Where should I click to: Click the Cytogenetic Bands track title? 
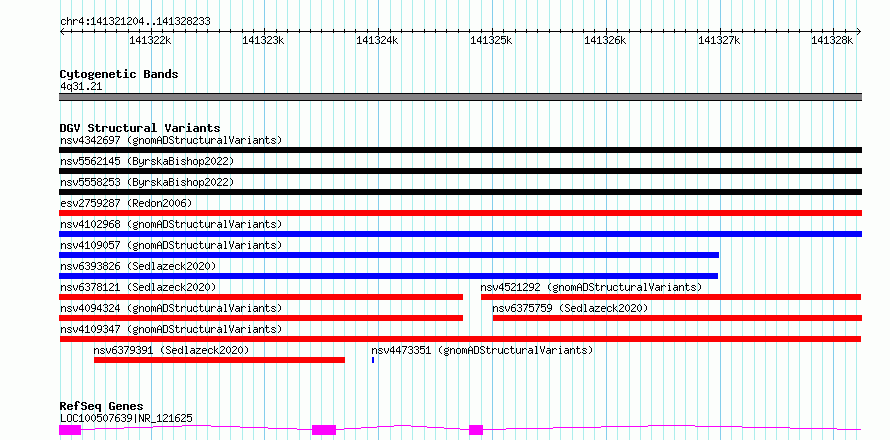(x=119, y=74)
